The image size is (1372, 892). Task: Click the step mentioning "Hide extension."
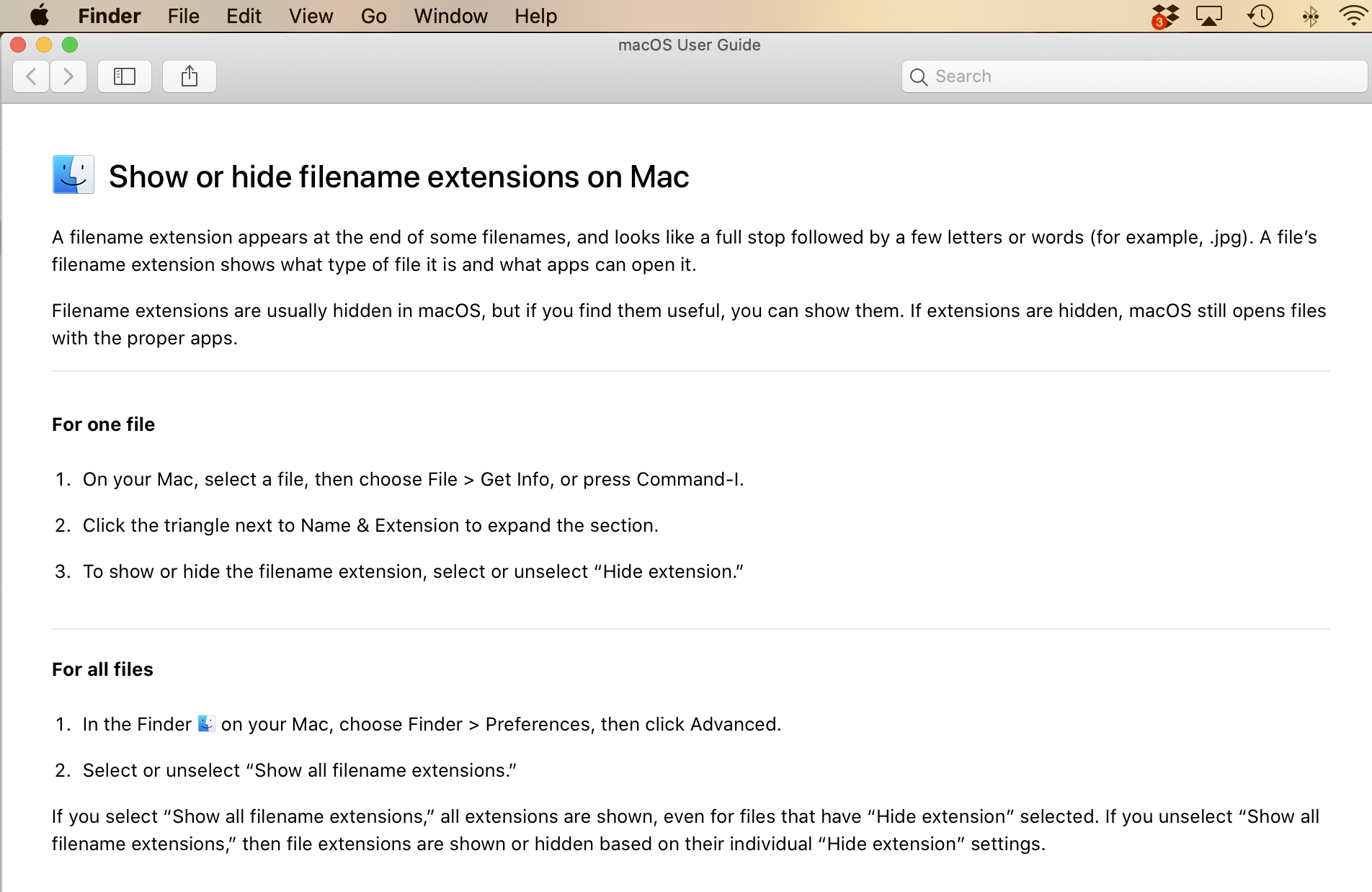click(413, 571)
